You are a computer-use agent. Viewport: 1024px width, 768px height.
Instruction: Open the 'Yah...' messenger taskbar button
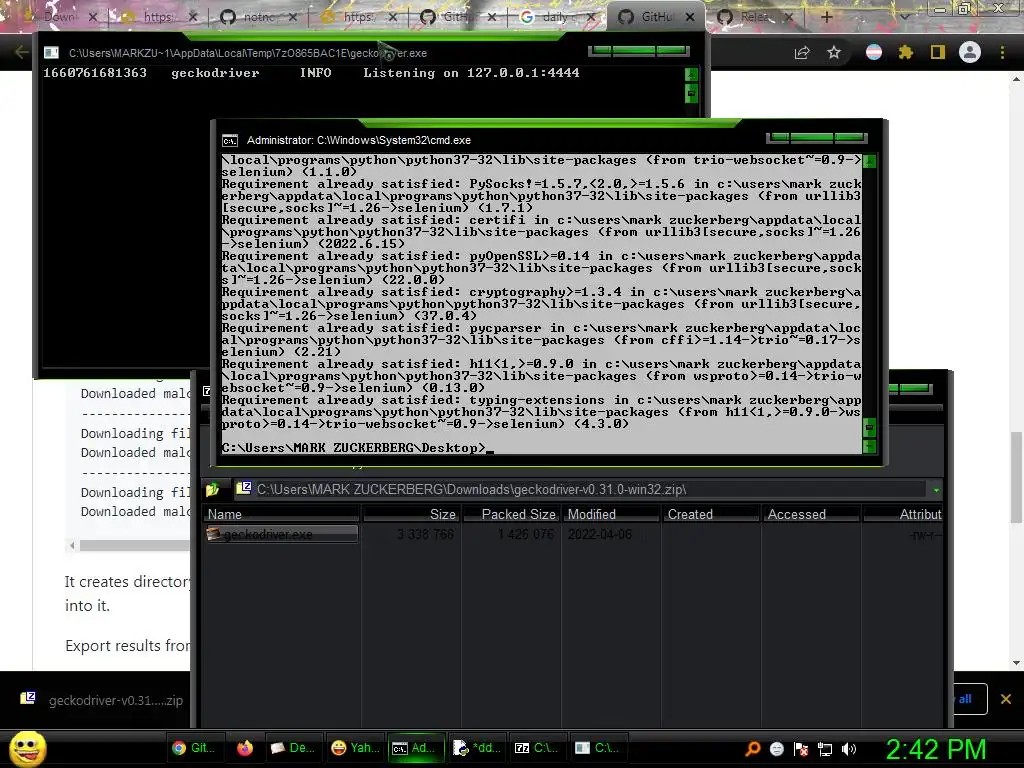tap(355, 748)
